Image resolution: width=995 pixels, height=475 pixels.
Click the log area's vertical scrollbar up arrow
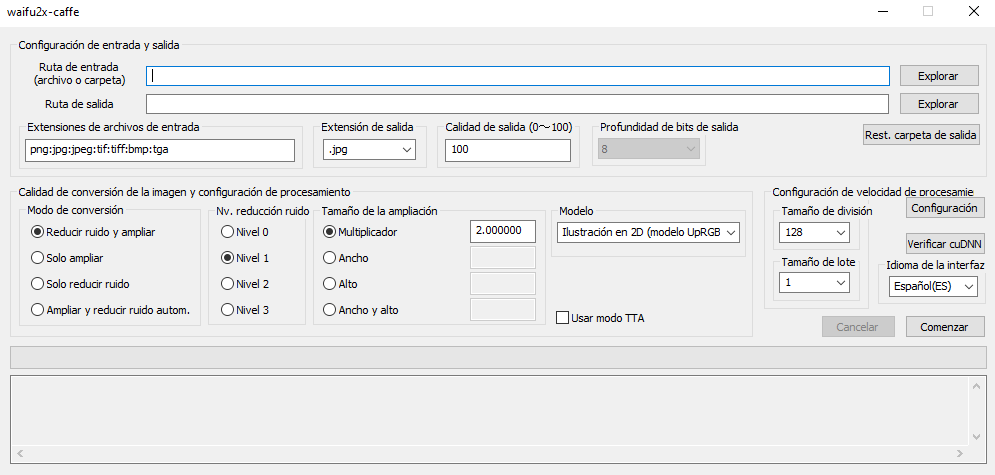tap(979, 386)
